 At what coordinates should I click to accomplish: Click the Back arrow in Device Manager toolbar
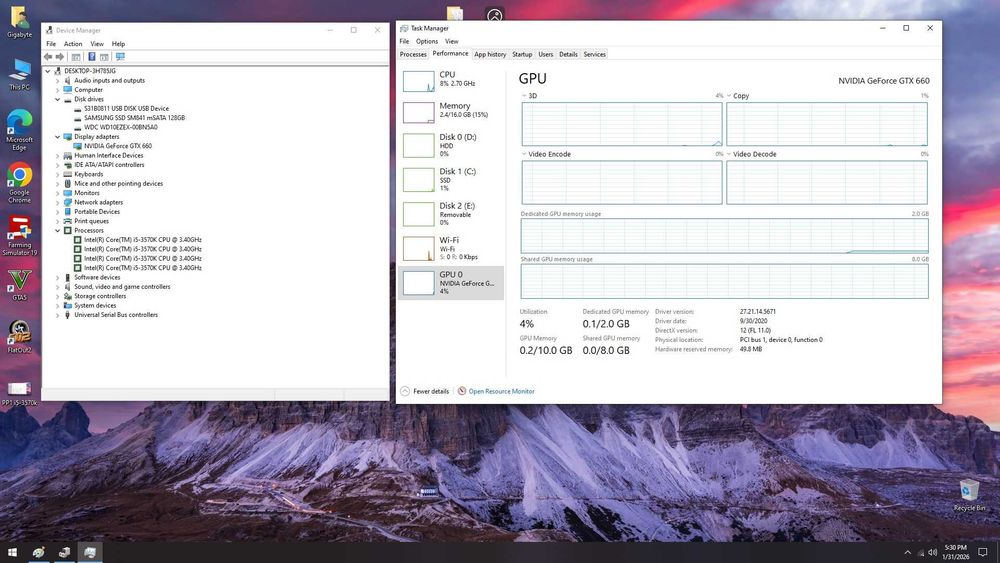point(48,57)
